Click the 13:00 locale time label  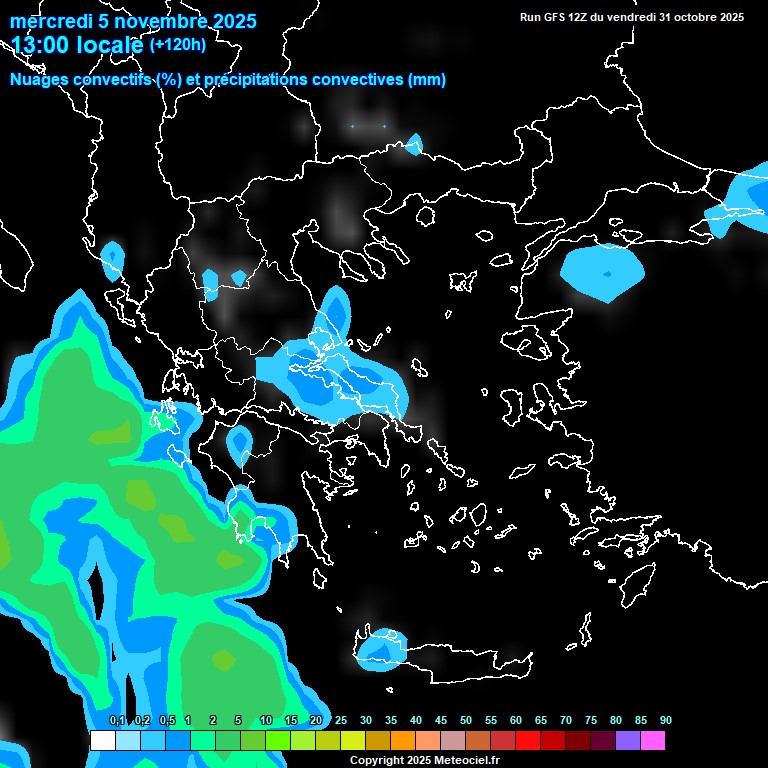(x=78, y=45)
